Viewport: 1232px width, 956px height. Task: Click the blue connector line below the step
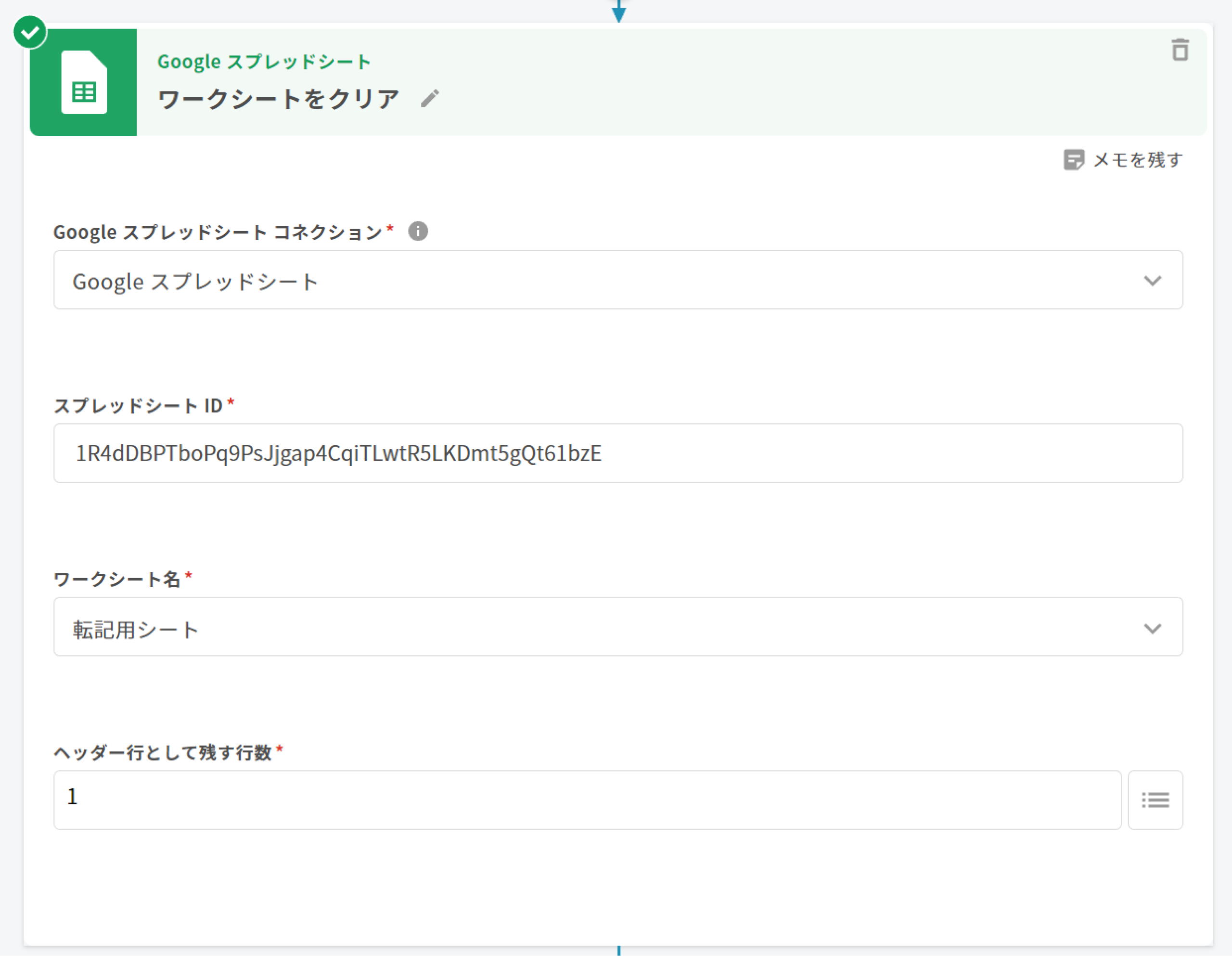(x=619, y=951)
